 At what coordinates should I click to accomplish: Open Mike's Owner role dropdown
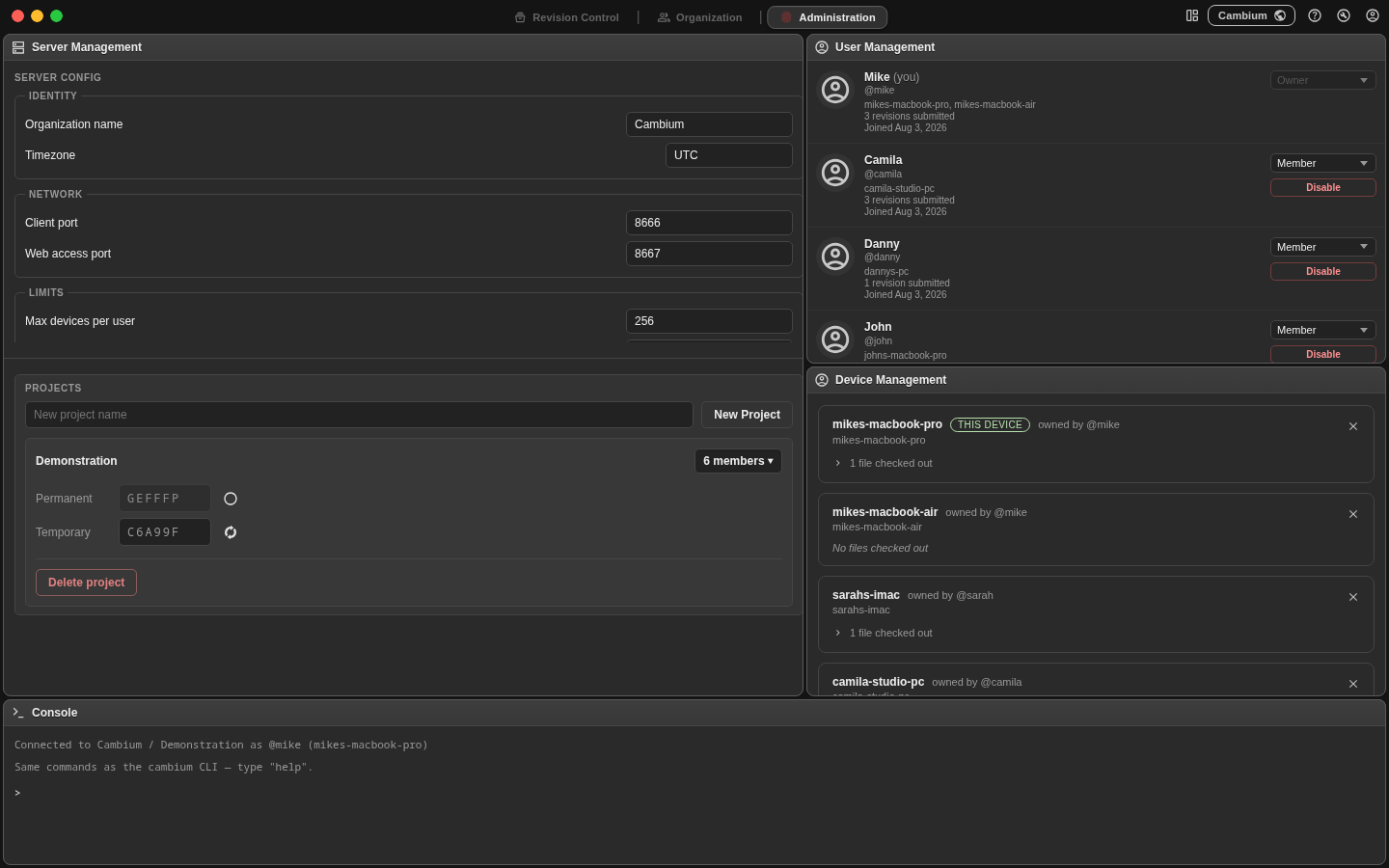1322,80
